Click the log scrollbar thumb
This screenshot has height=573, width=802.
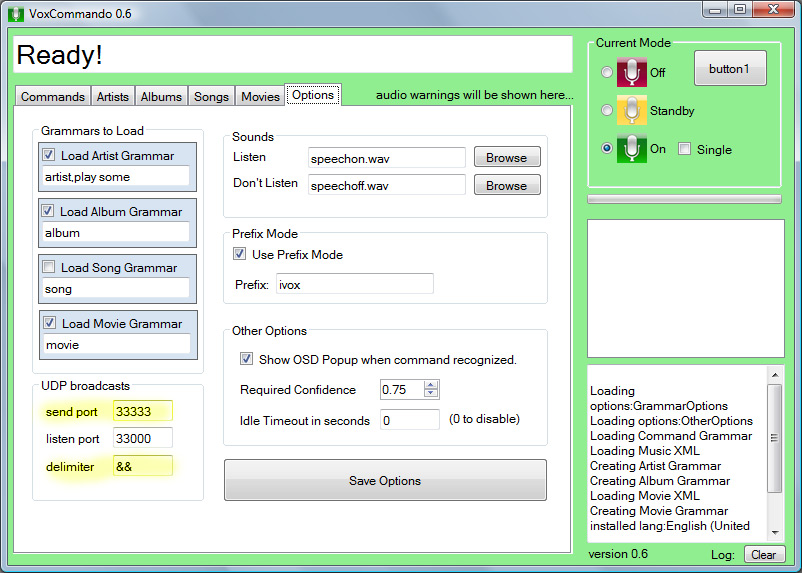point(774,438)
